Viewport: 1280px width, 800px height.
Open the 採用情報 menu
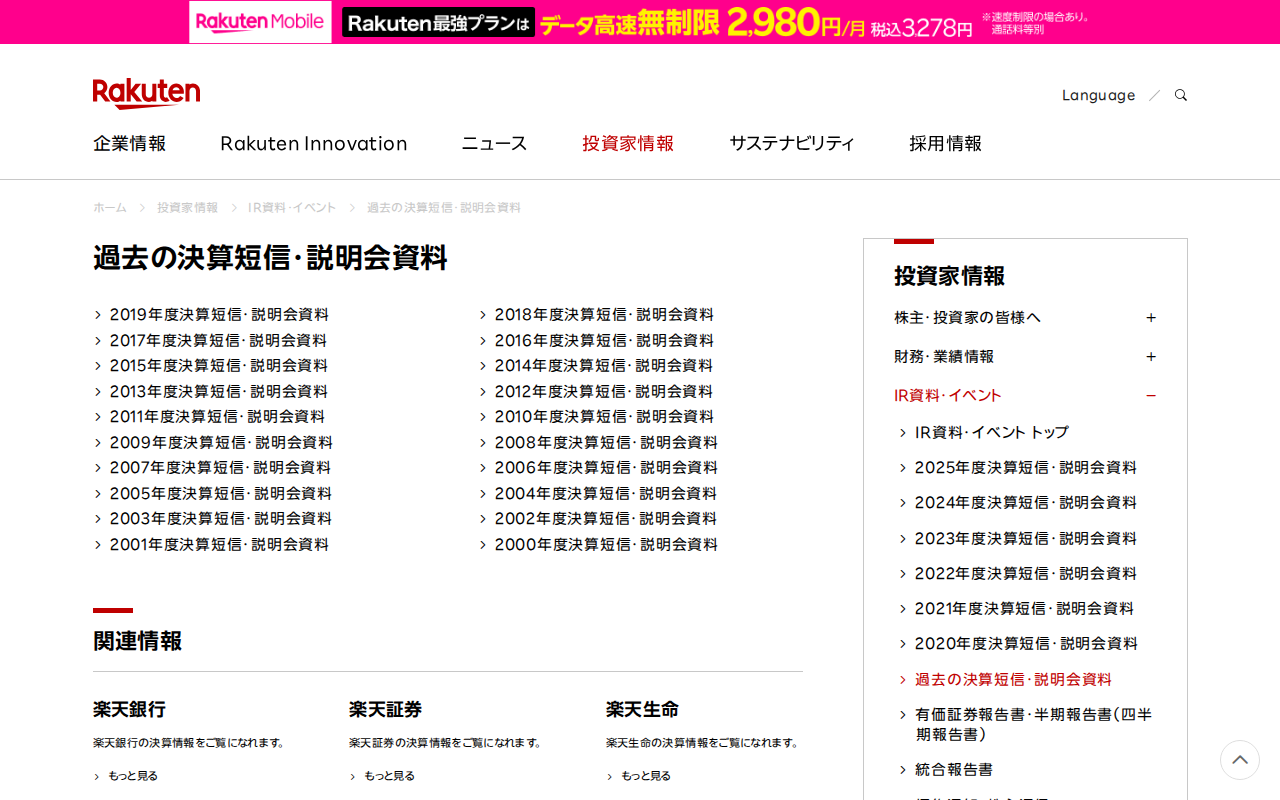[x=946, y=143]
